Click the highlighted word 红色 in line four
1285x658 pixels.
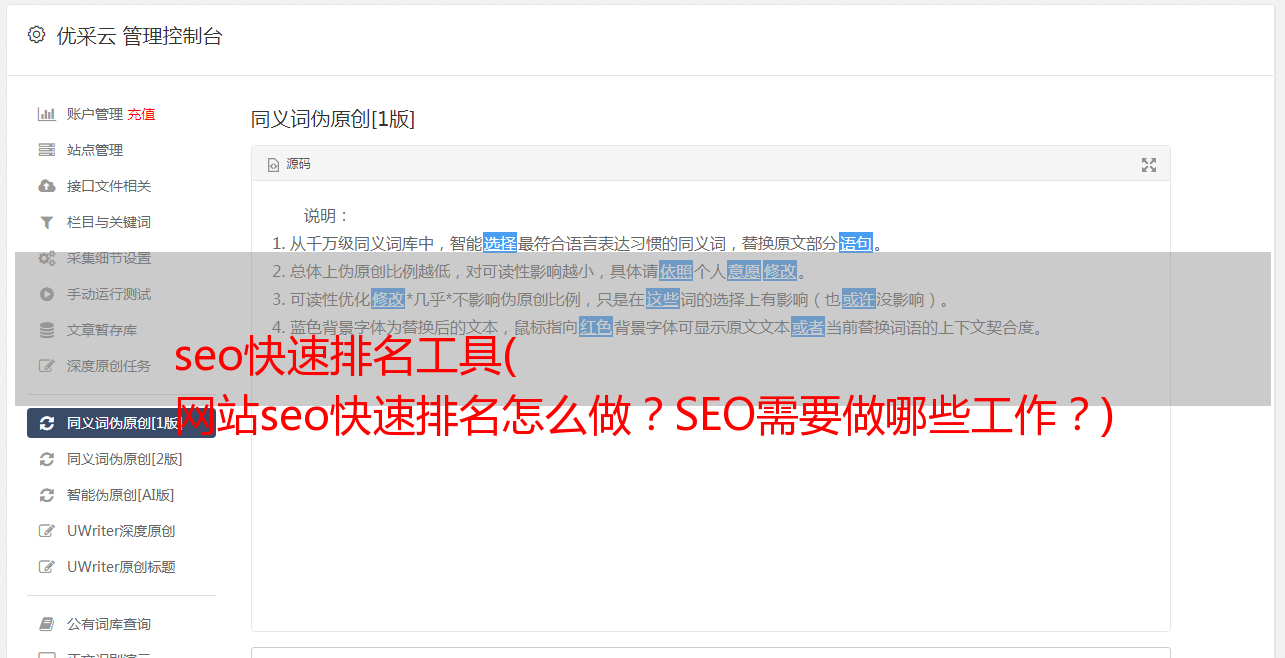pos(596,327)
